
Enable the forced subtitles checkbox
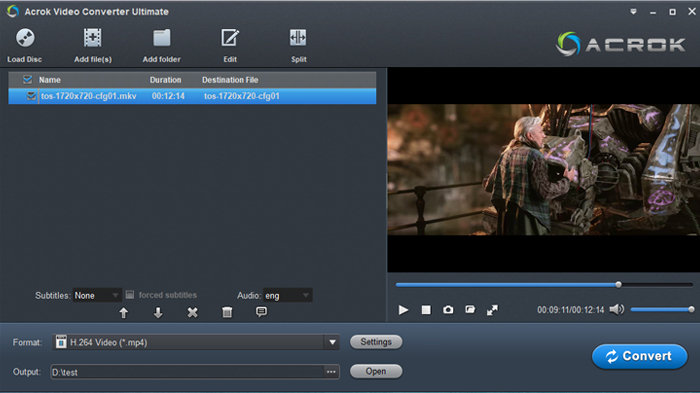(x=130, y=295)
